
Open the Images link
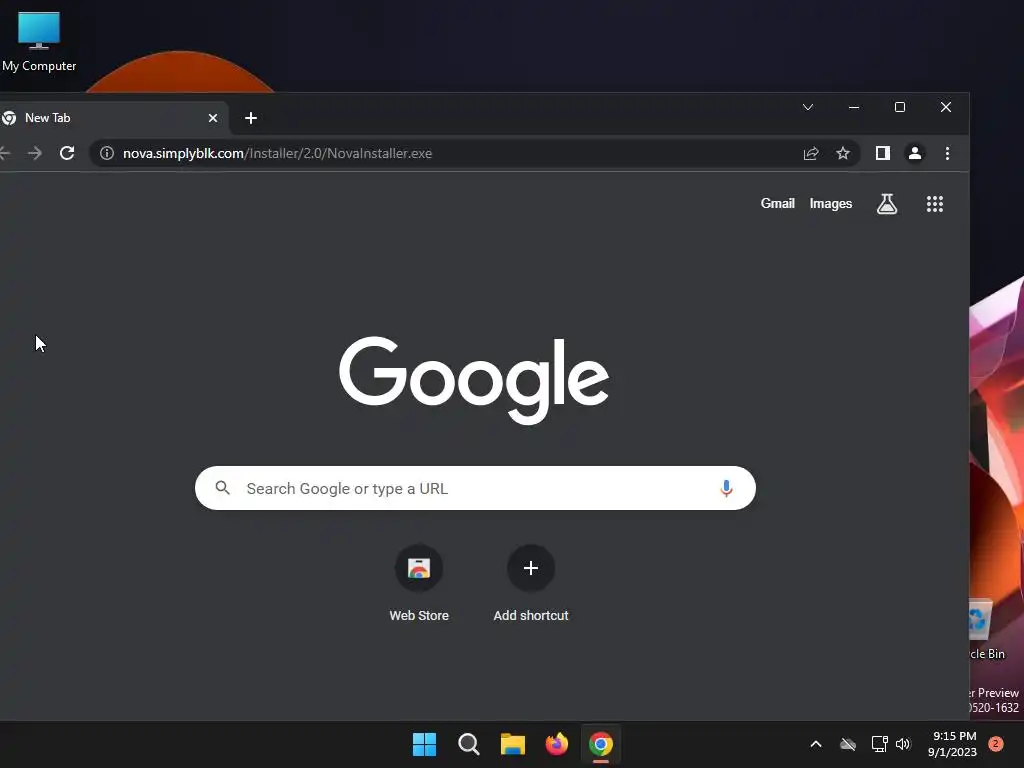[831, 204]
